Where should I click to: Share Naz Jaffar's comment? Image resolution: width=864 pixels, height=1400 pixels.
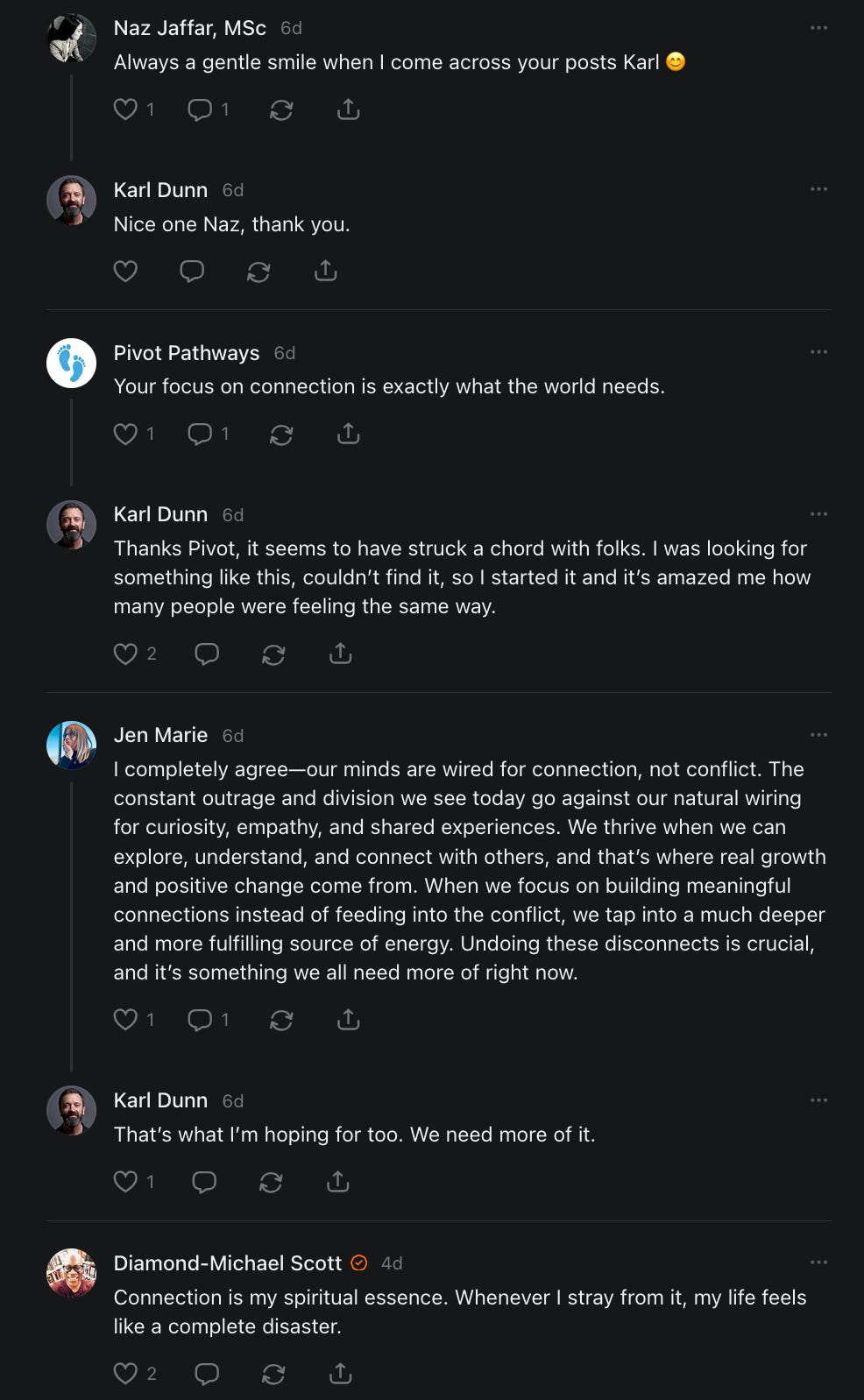click(x=349, y=110)
